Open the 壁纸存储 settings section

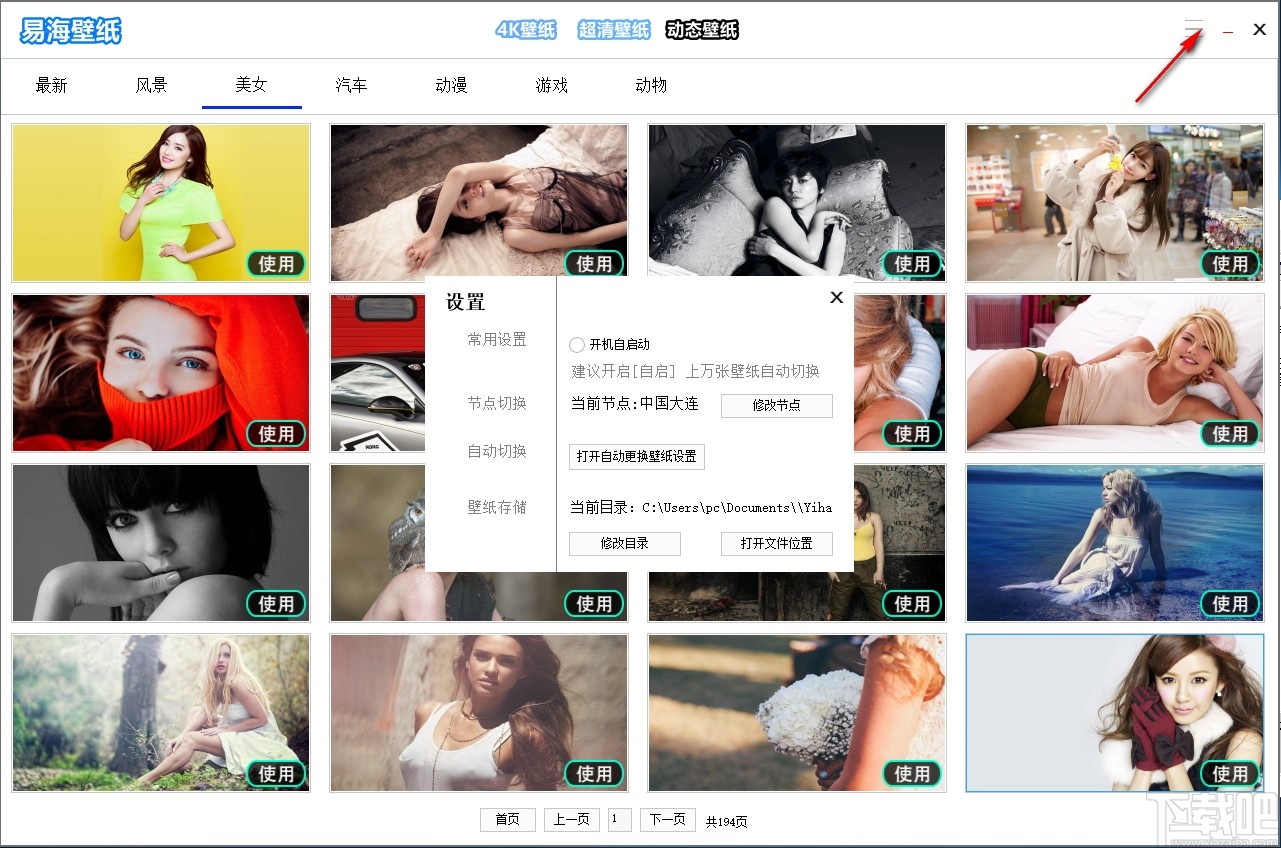(495, 507)
